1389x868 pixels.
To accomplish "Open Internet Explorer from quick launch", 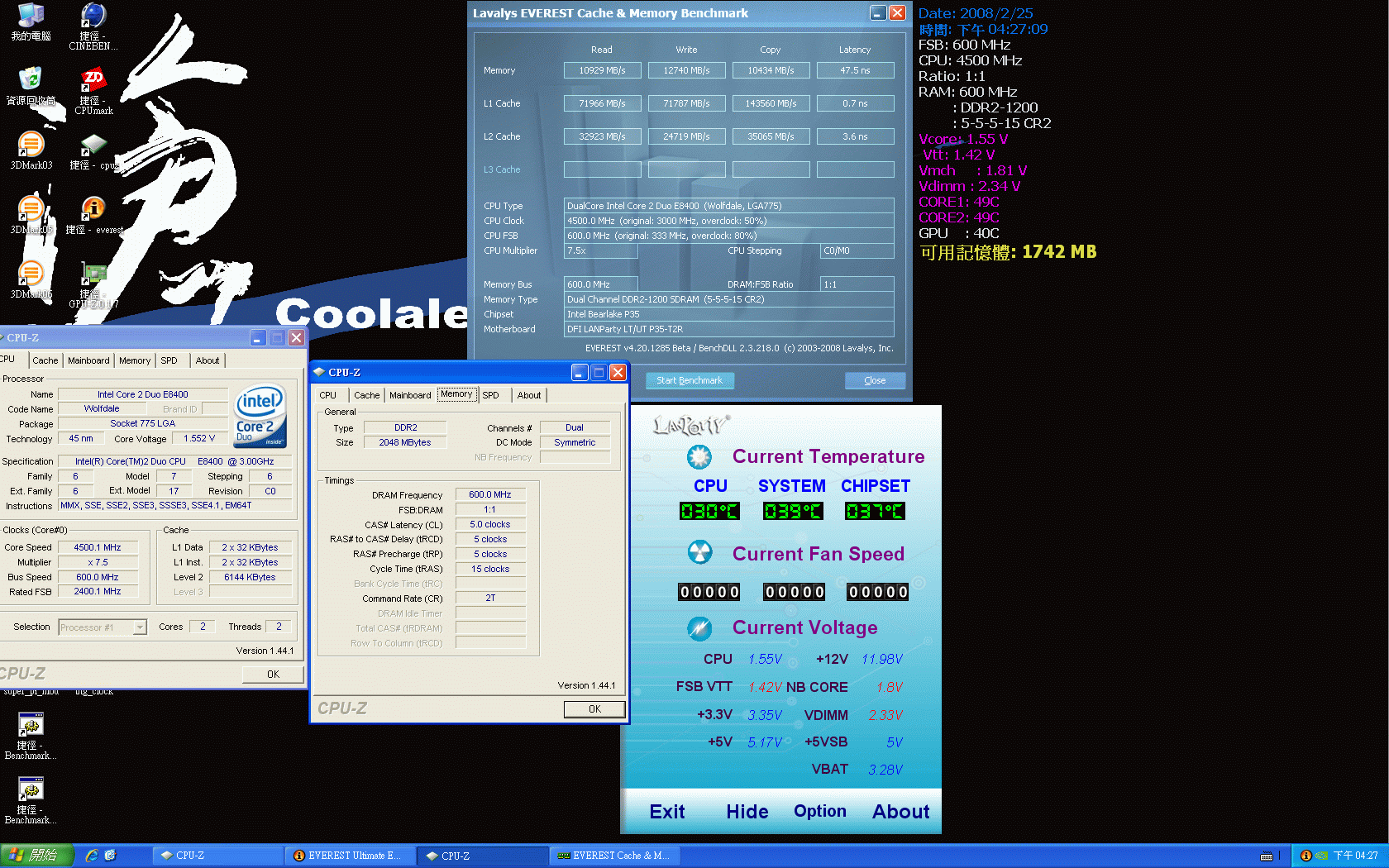I will pyautogui.click(x=92, y=856).
